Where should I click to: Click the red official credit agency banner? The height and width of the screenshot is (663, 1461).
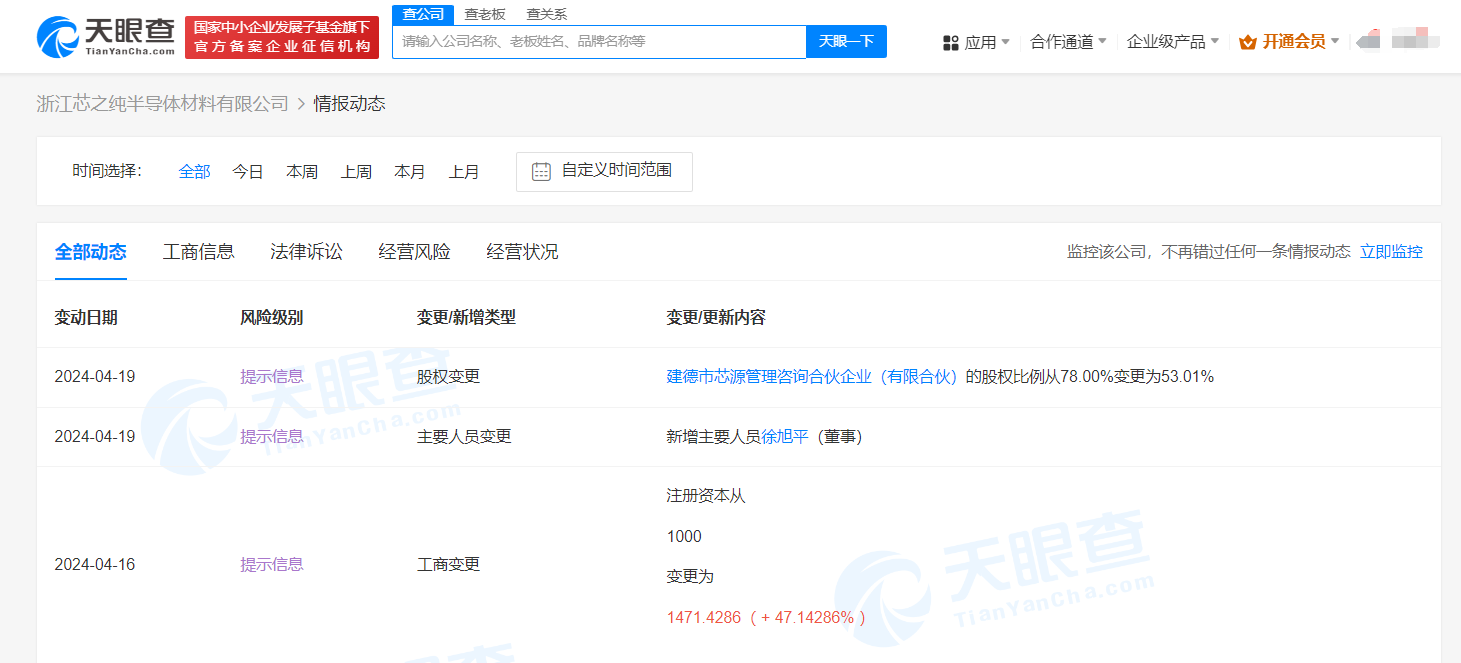281,37
